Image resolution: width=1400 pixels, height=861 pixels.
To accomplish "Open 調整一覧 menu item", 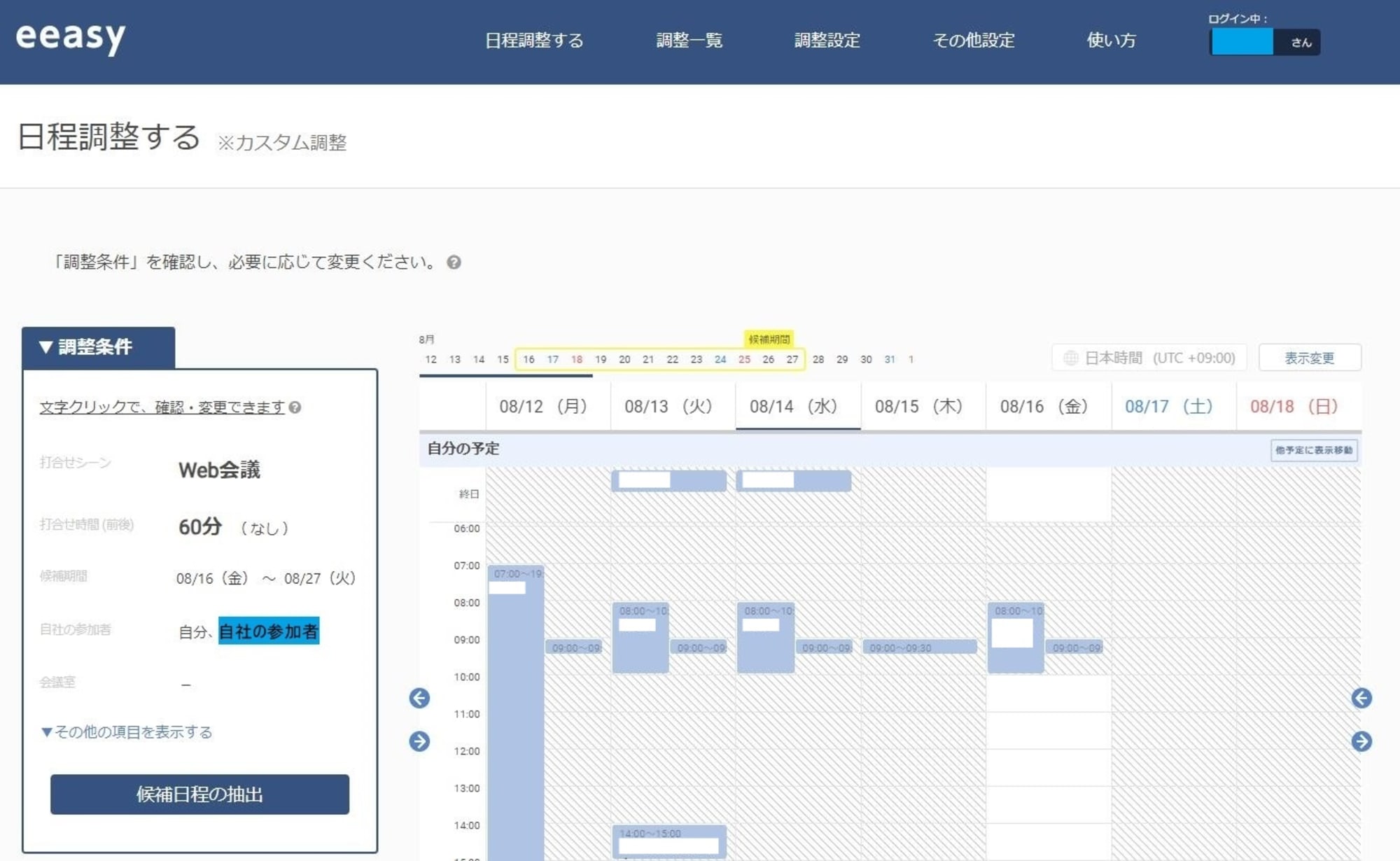I will pyautogui.click(x=689, y=41).
